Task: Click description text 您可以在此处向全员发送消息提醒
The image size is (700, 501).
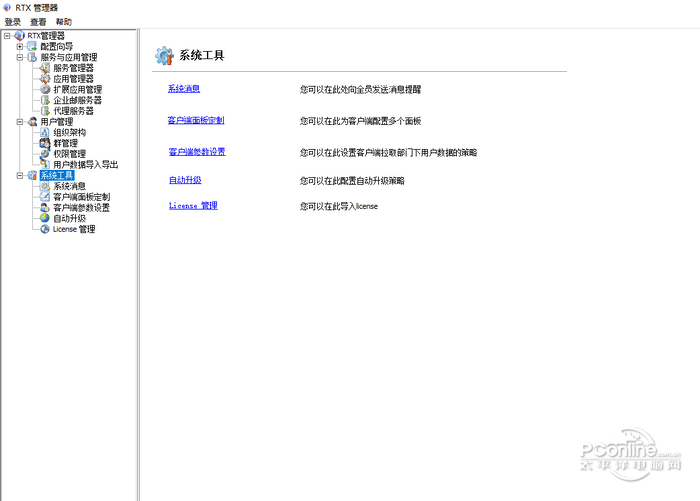Action: [x=360, y=89]
